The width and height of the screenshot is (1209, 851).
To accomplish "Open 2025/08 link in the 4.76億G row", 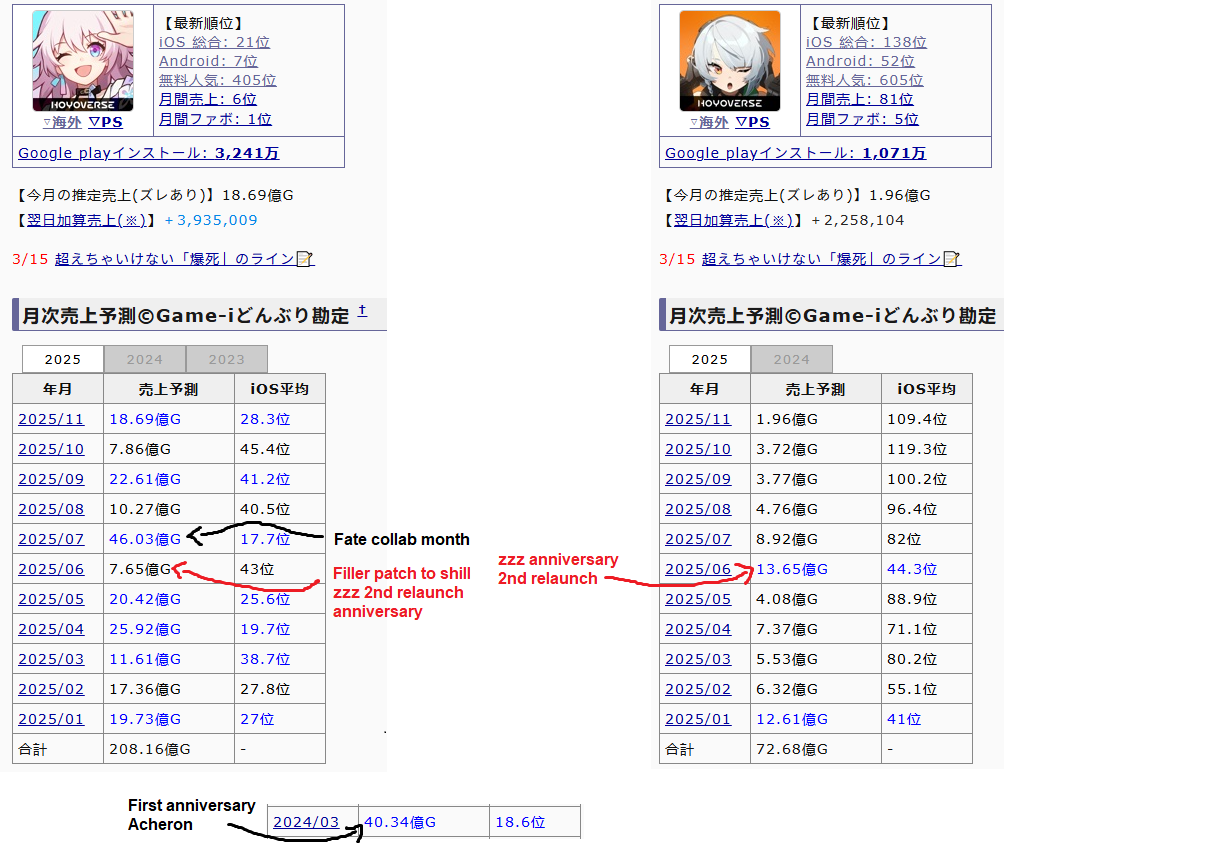I will point(698,509).
